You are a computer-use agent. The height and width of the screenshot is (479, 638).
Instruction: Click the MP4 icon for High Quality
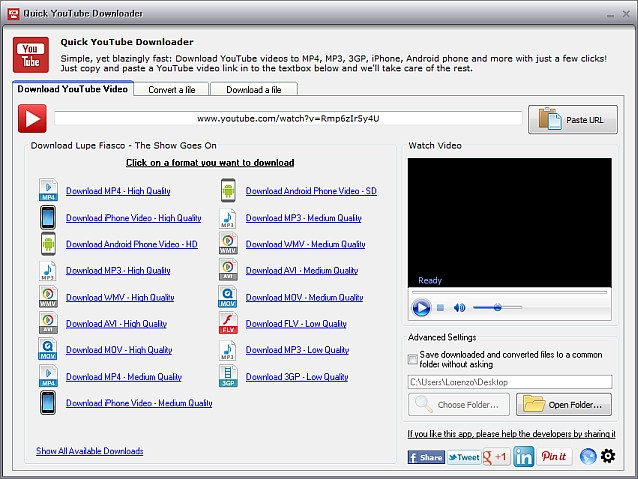(x=48, y=190)
